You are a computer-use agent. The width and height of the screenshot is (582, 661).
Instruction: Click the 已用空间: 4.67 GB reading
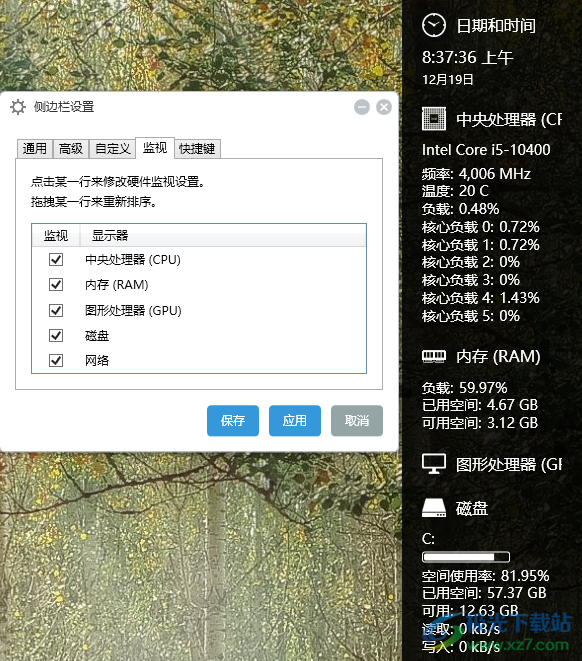(480, 405)
